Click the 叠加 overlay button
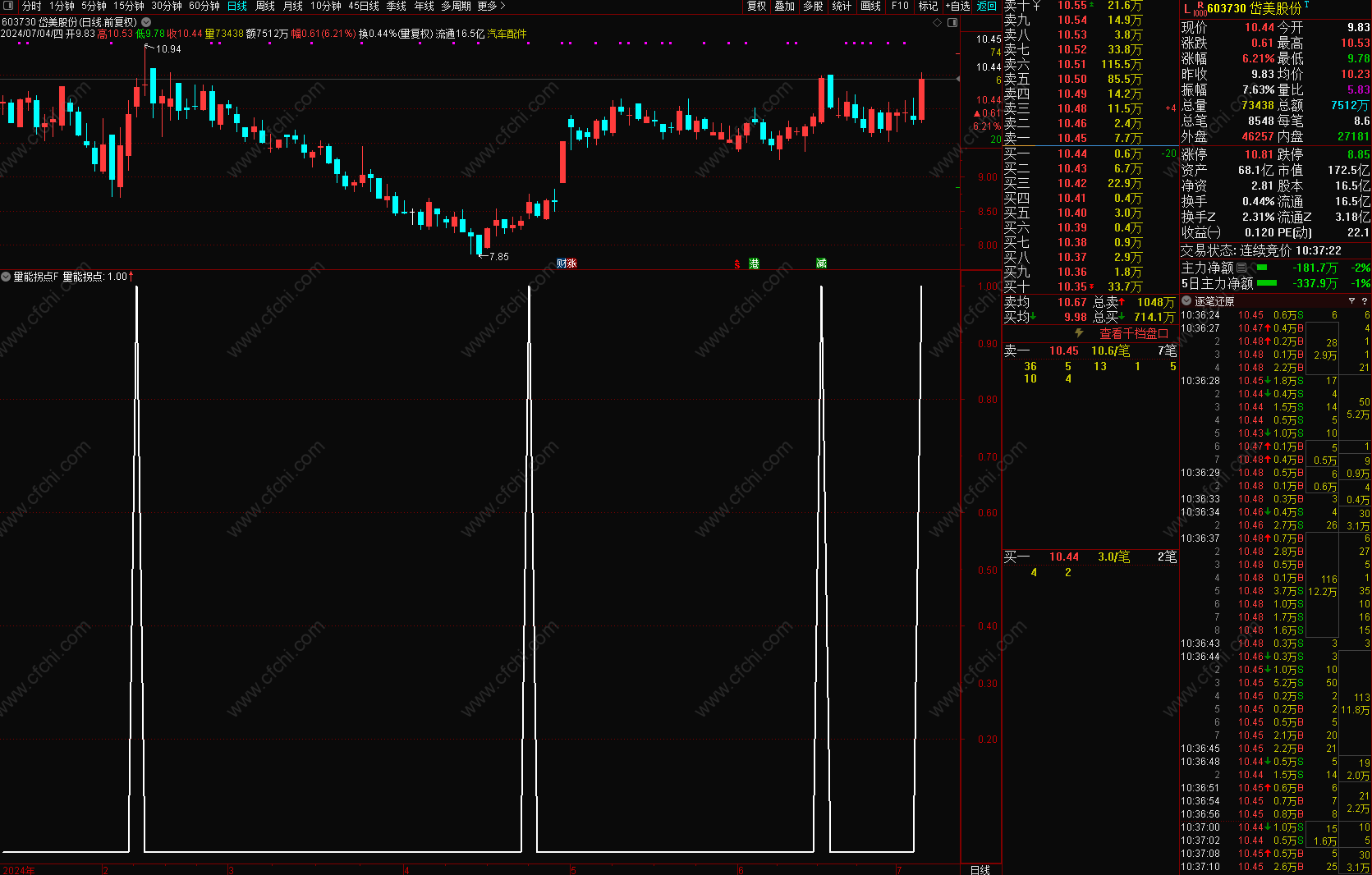 click(785, 6)
